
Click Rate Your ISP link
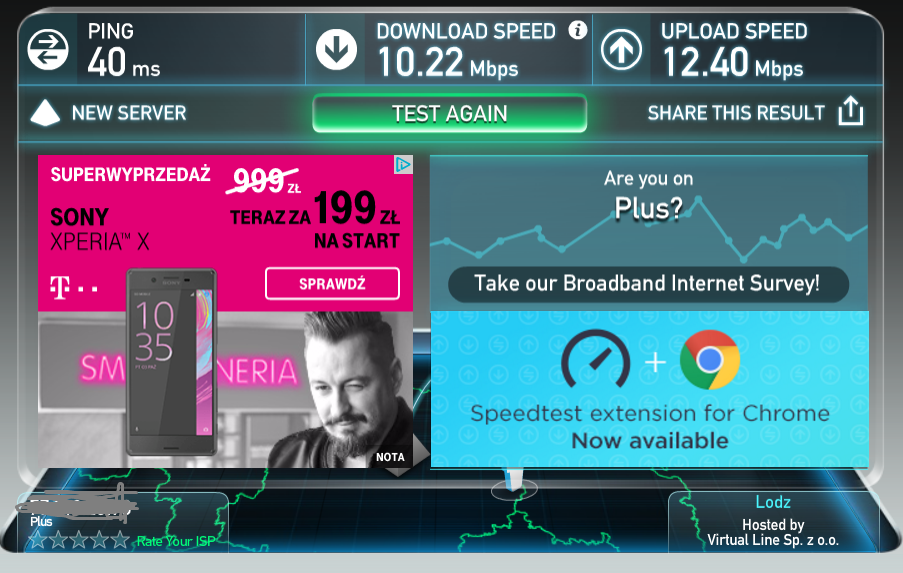click(176, 541)
